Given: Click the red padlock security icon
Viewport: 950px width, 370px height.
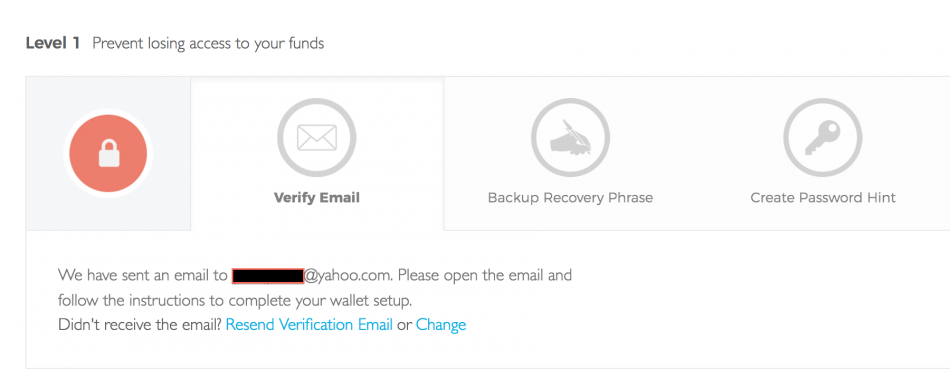Looking at the screenshot, I should pos(108,153).
